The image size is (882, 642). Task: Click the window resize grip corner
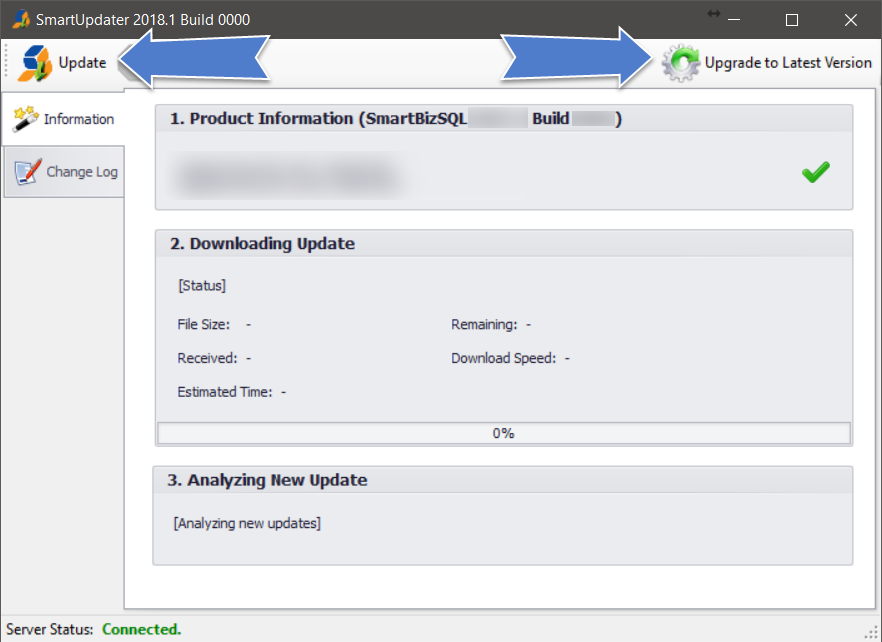pyautogui.click(x=871, y=632)
